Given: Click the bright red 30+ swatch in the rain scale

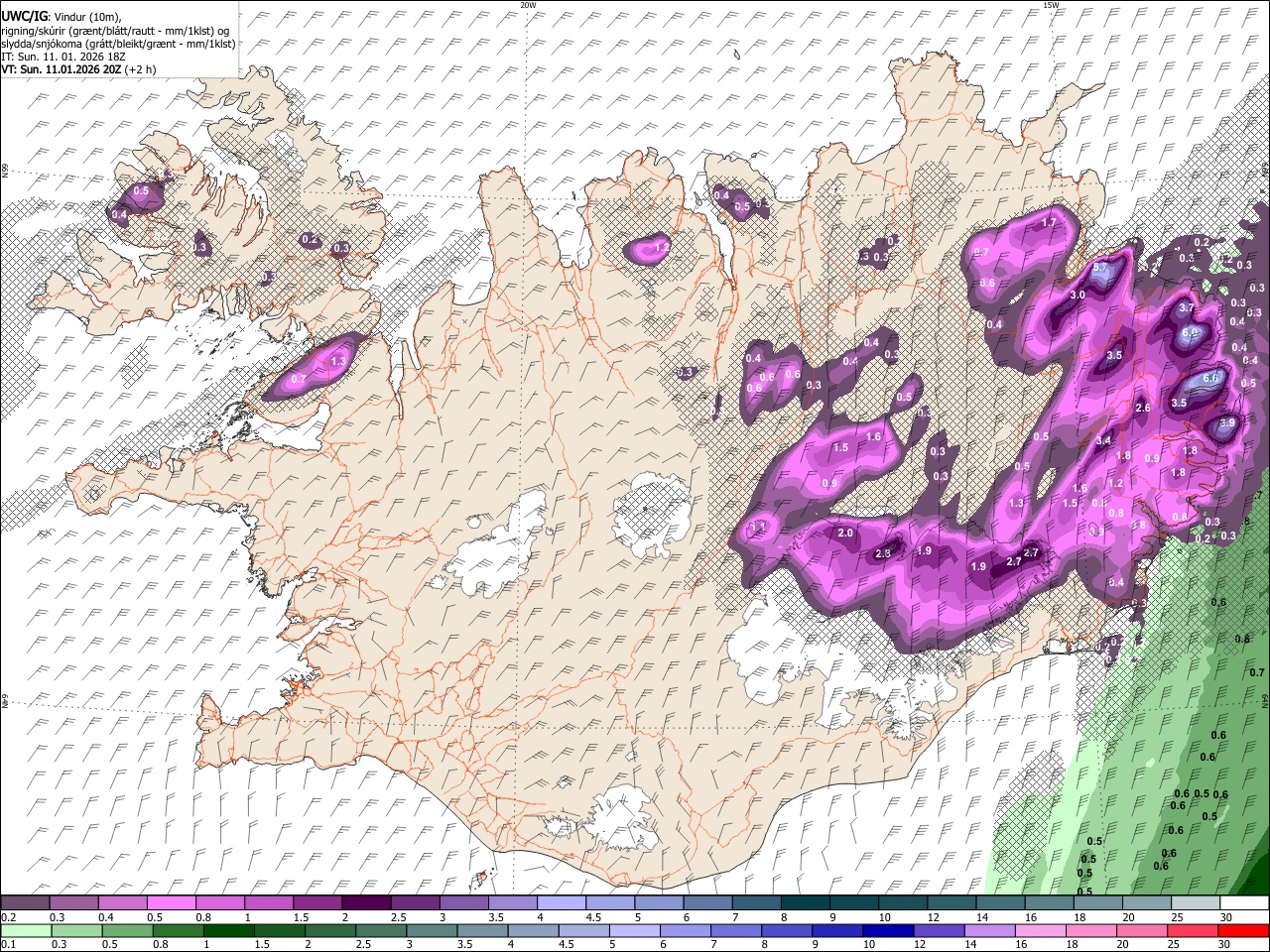Looking at the screenshot, I should [1245, 930].
